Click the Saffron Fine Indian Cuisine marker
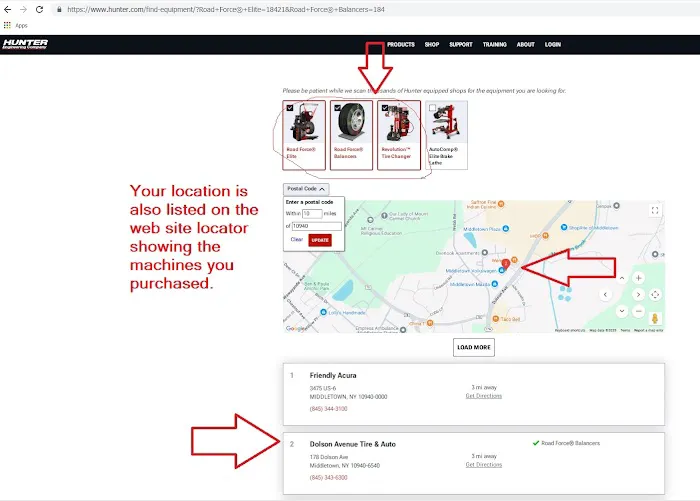The height and width of the screenshot is (501, 700). point(501,204)
